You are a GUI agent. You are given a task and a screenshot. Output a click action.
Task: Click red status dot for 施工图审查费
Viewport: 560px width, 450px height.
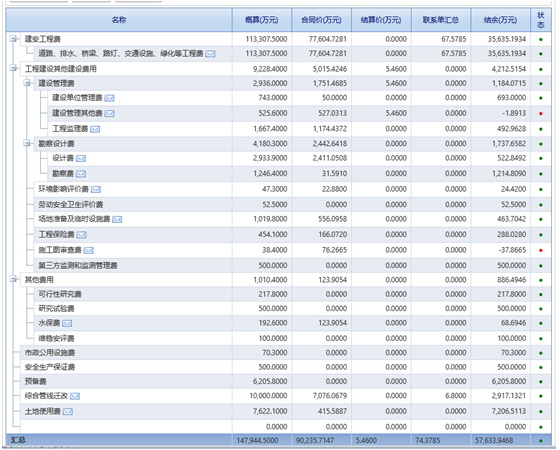click(541, 250)
